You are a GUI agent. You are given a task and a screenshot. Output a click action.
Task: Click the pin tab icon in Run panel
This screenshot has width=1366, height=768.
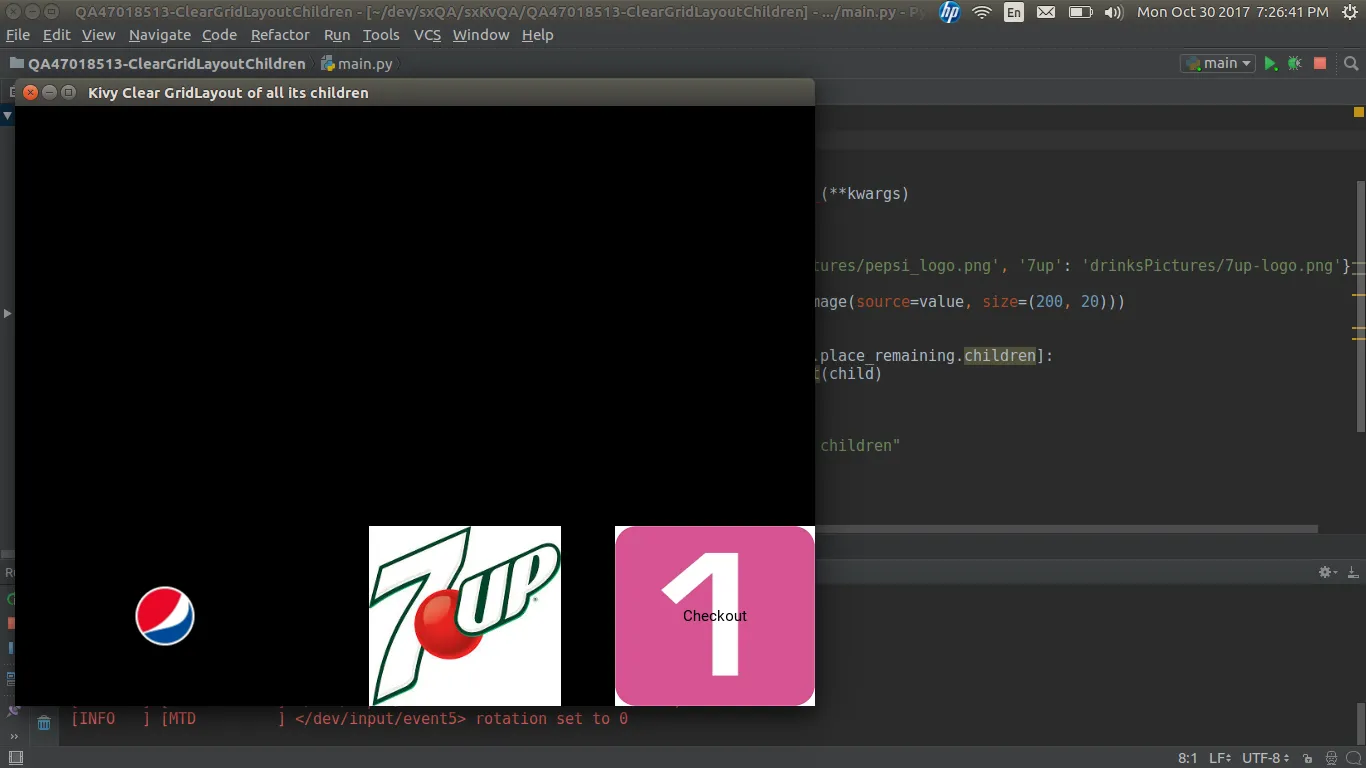tap(13, 711)
